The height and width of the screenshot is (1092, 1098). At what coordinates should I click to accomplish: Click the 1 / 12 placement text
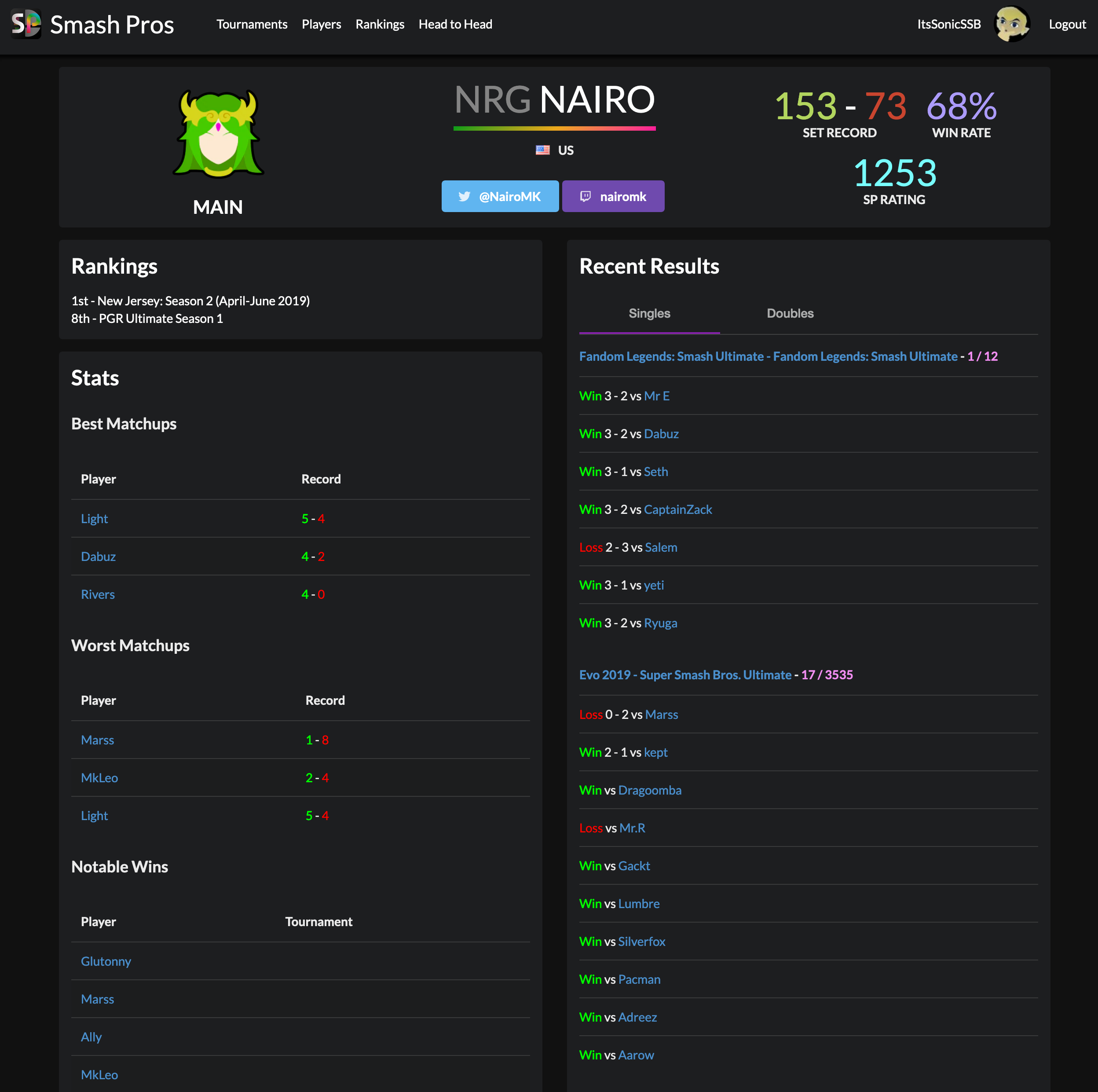pyautogui.click(x=983, y=356)
